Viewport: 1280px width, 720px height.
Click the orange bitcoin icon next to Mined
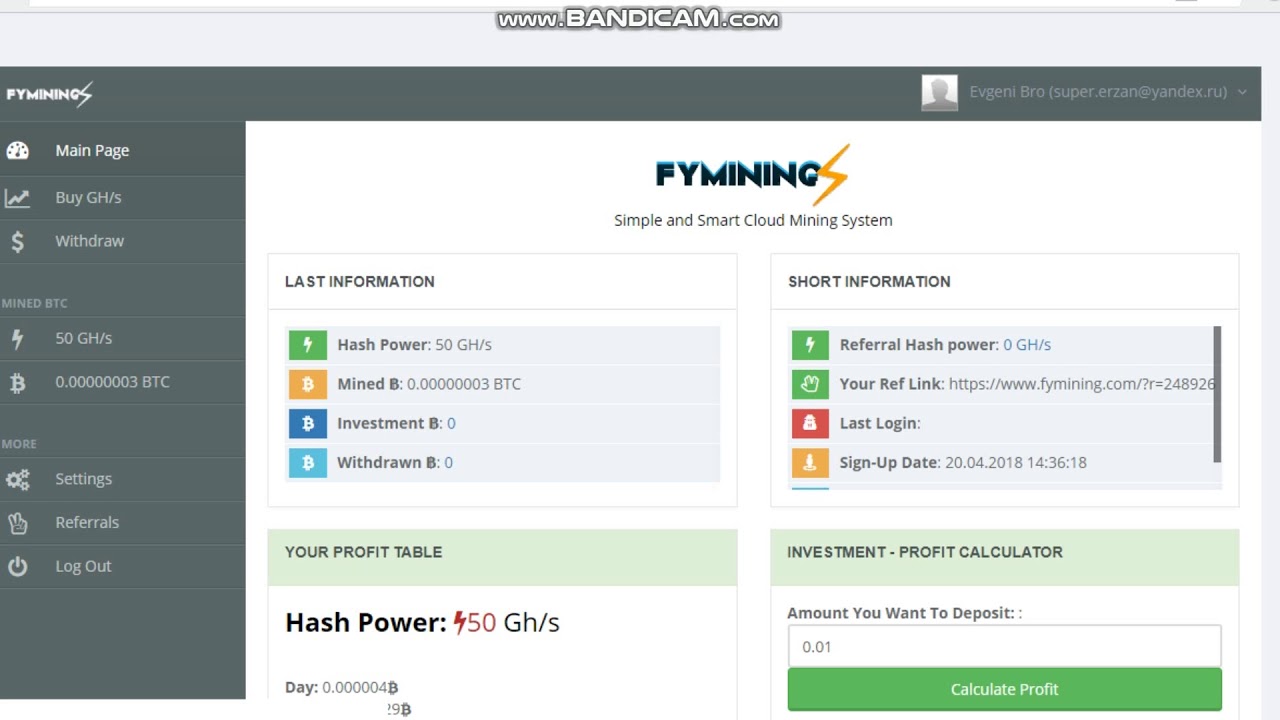(308, 384)
